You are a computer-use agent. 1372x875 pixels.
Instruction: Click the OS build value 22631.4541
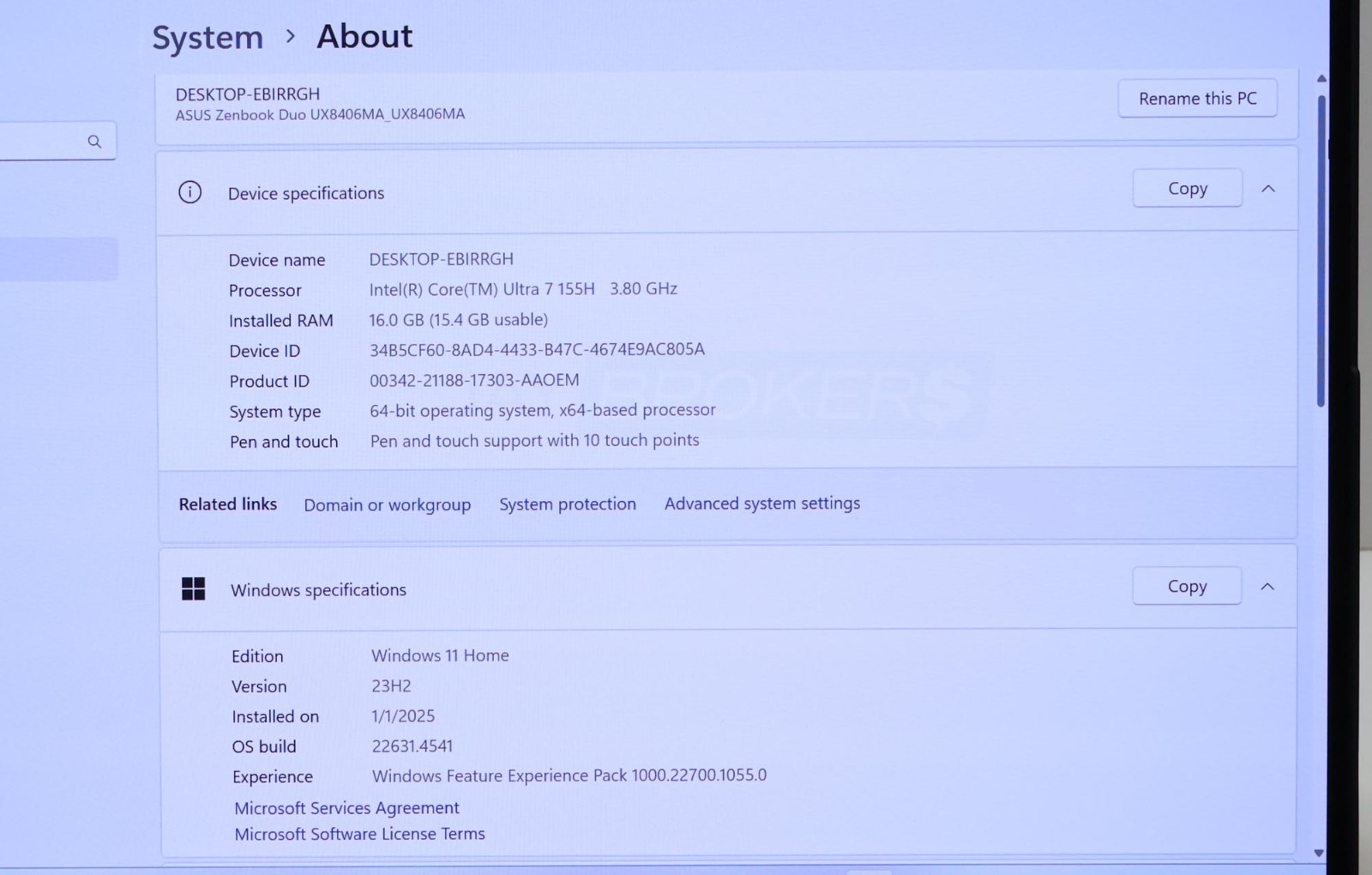pyautogui.click(x=412, y=746)
